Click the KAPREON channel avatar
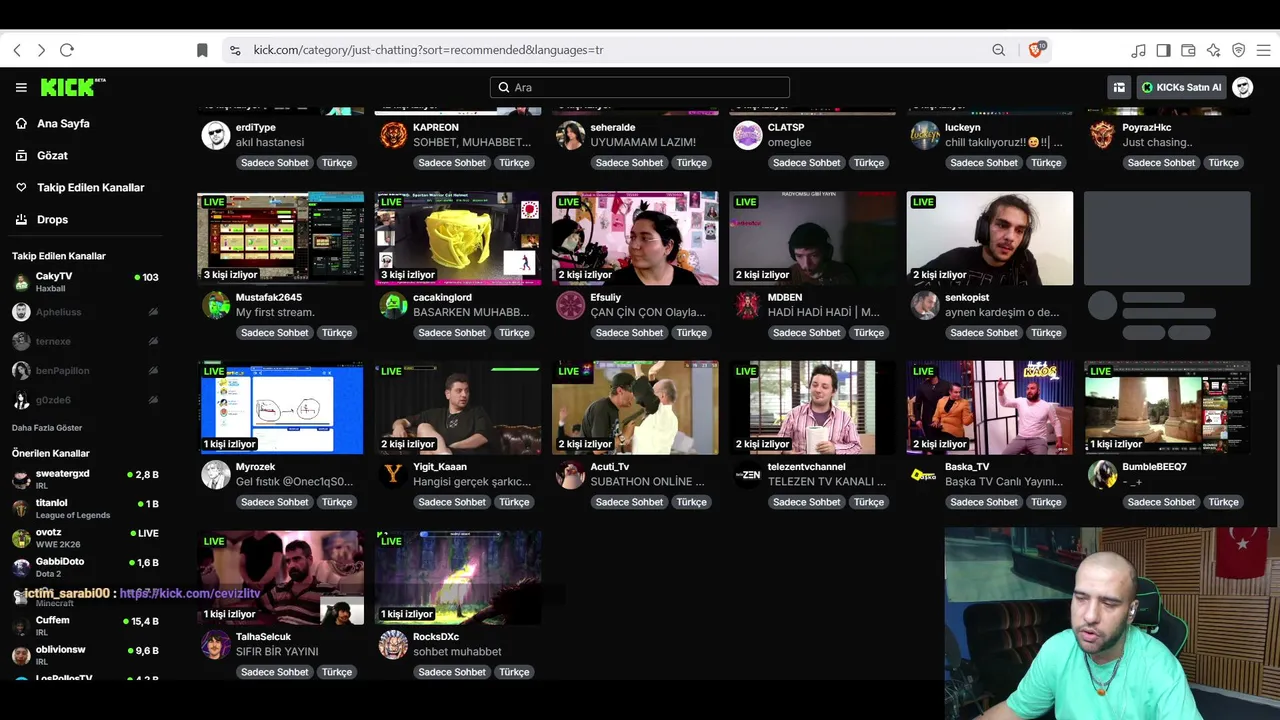1280x720 pixels. 393,135
